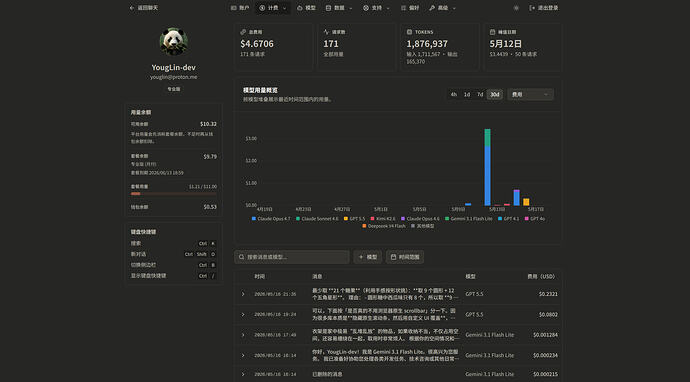
Task: Expand the support menu chevron
Action: point(388,8)
